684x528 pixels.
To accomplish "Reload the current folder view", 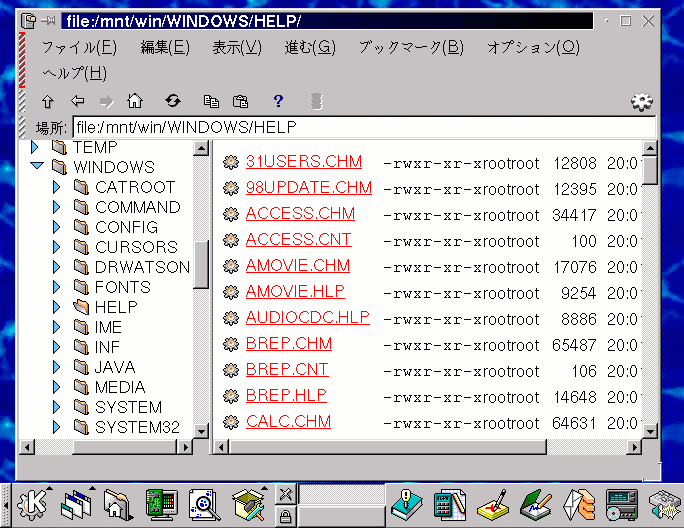I will 173,101.
